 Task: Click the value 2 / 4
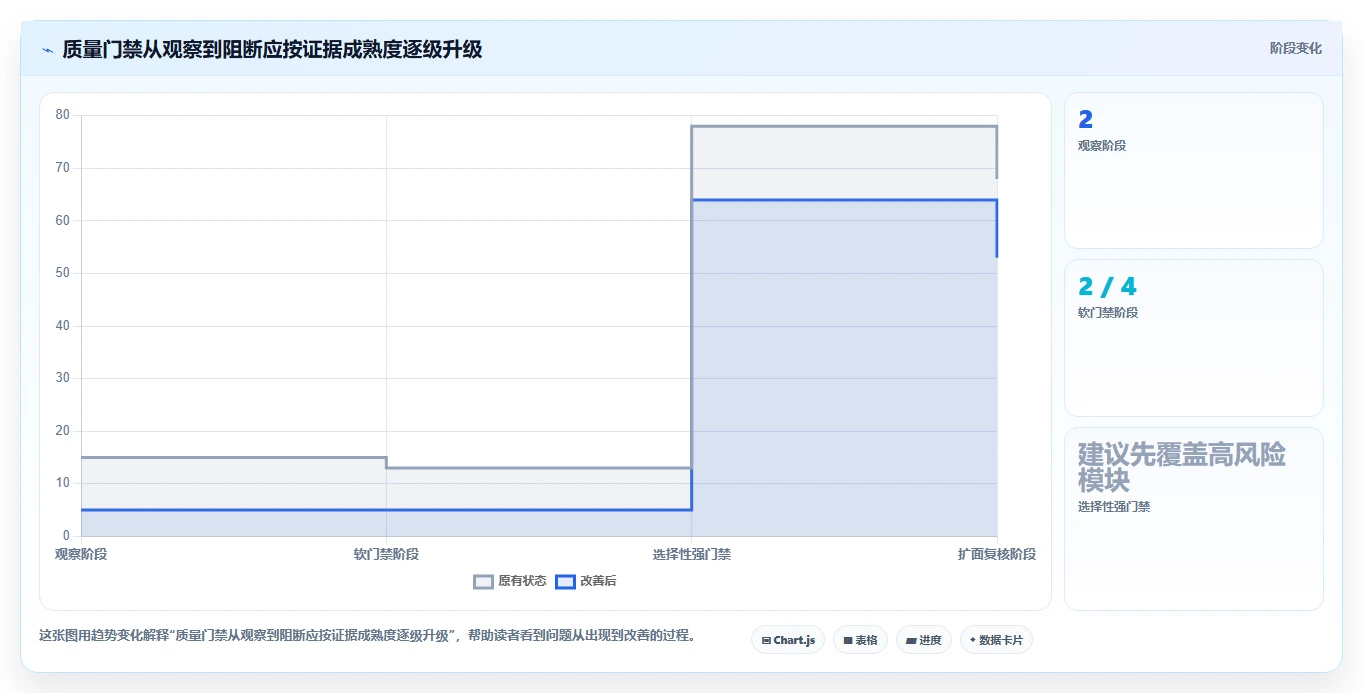pyautogui.click(x=1107, y=287)
